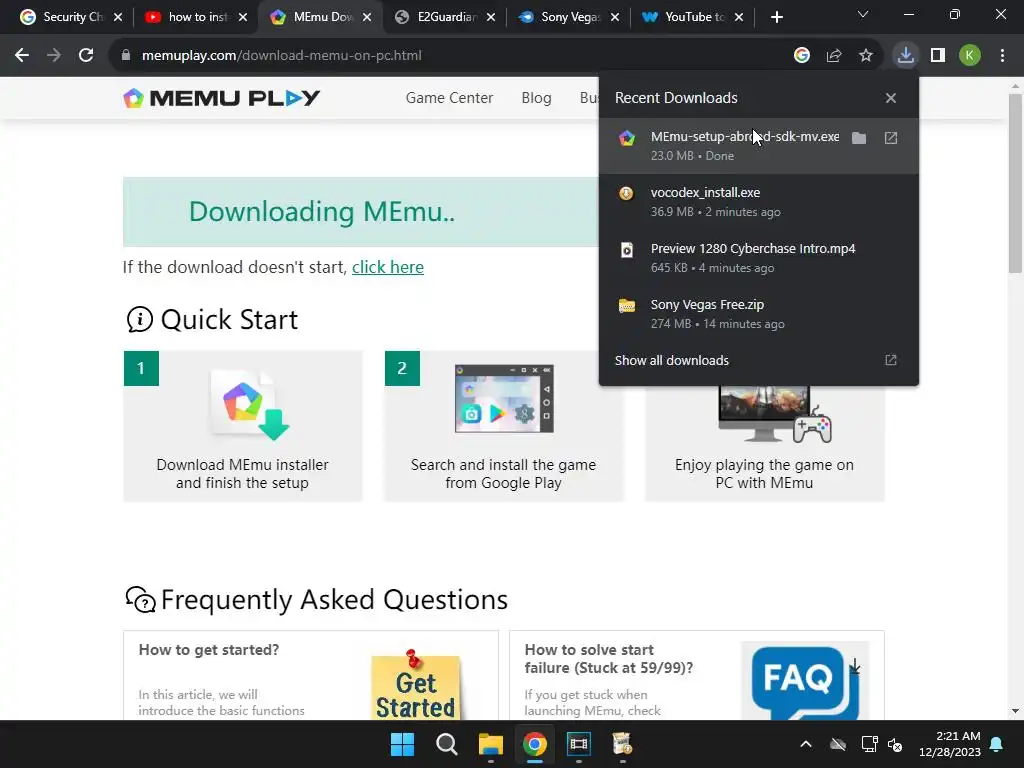Open the video editor taskbar app
The height and width of the screenshot is (768, 1024).
tap(579, 744)
